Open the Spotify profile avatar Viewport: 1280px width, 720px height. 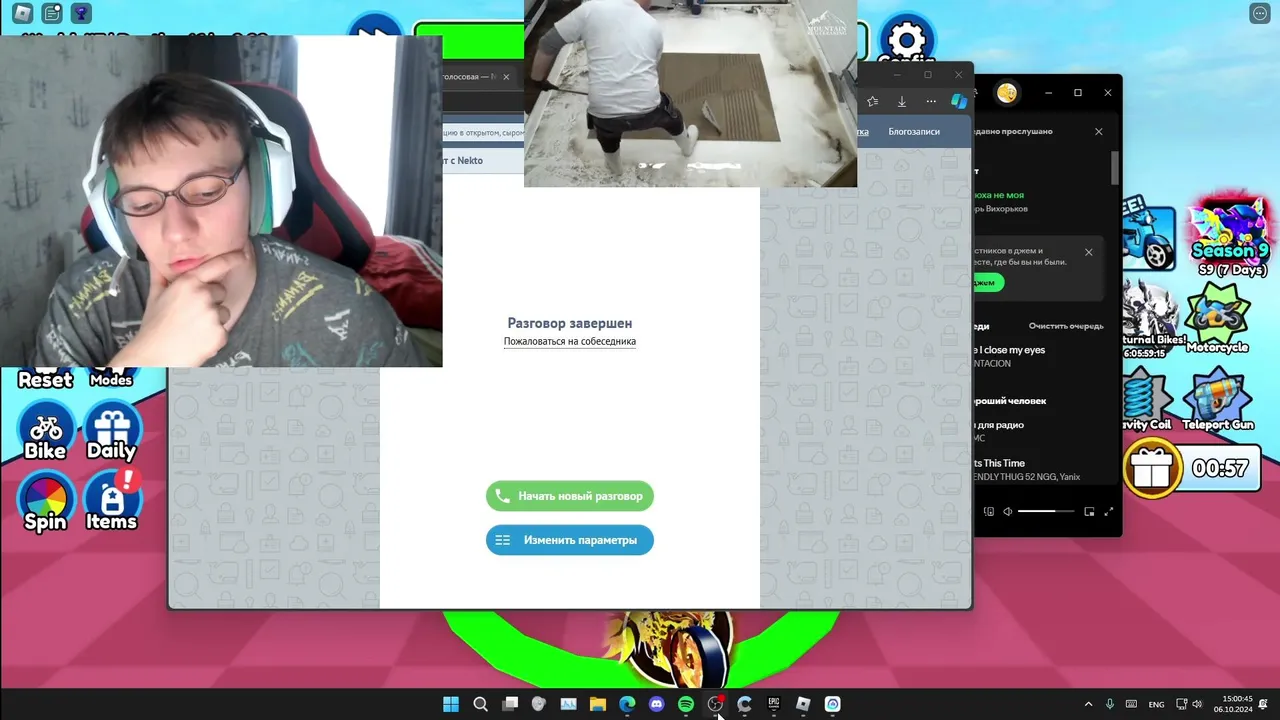tap(1007, 93)
